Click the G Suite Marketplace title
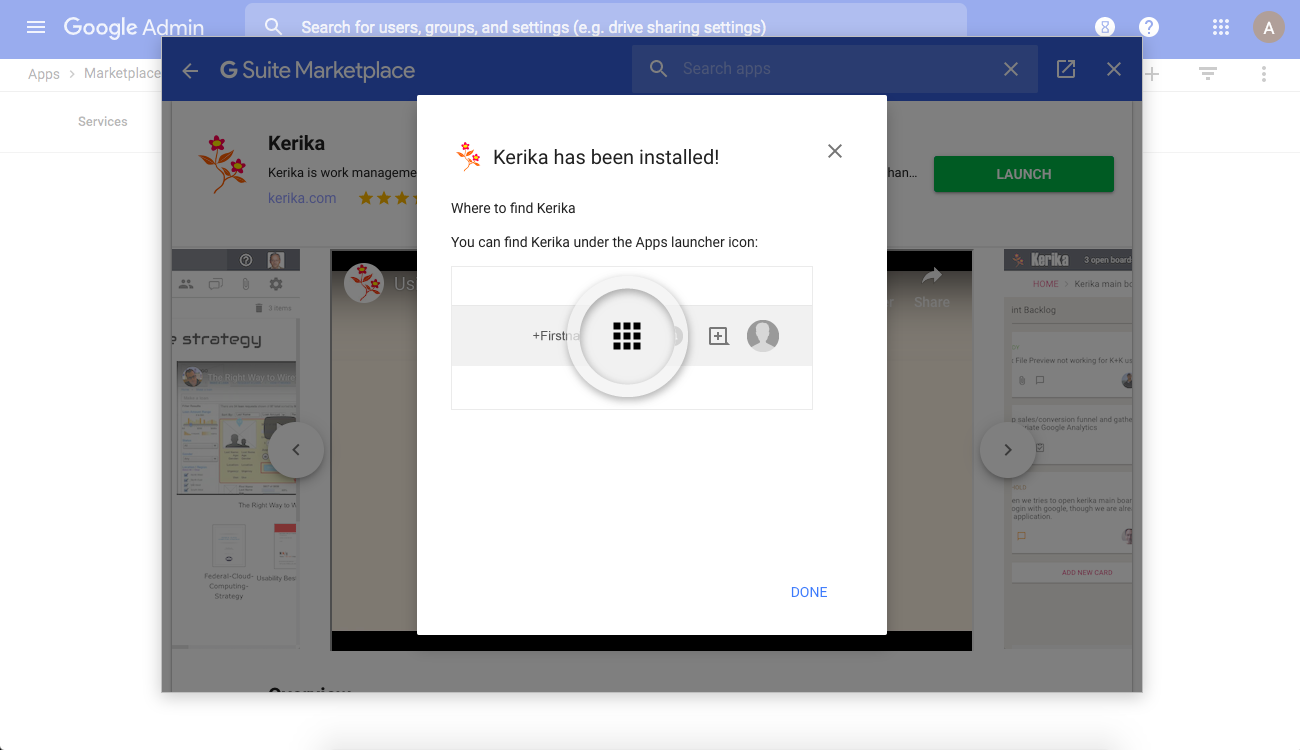Viewport: 1300px width, 750px height. [x=317, y=70]
